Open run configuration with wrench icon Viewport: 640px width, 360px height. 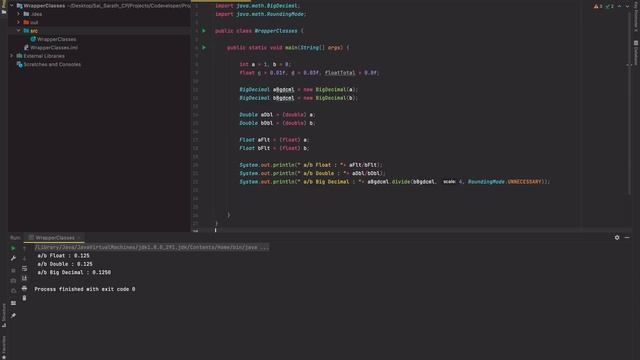[13, 258]
